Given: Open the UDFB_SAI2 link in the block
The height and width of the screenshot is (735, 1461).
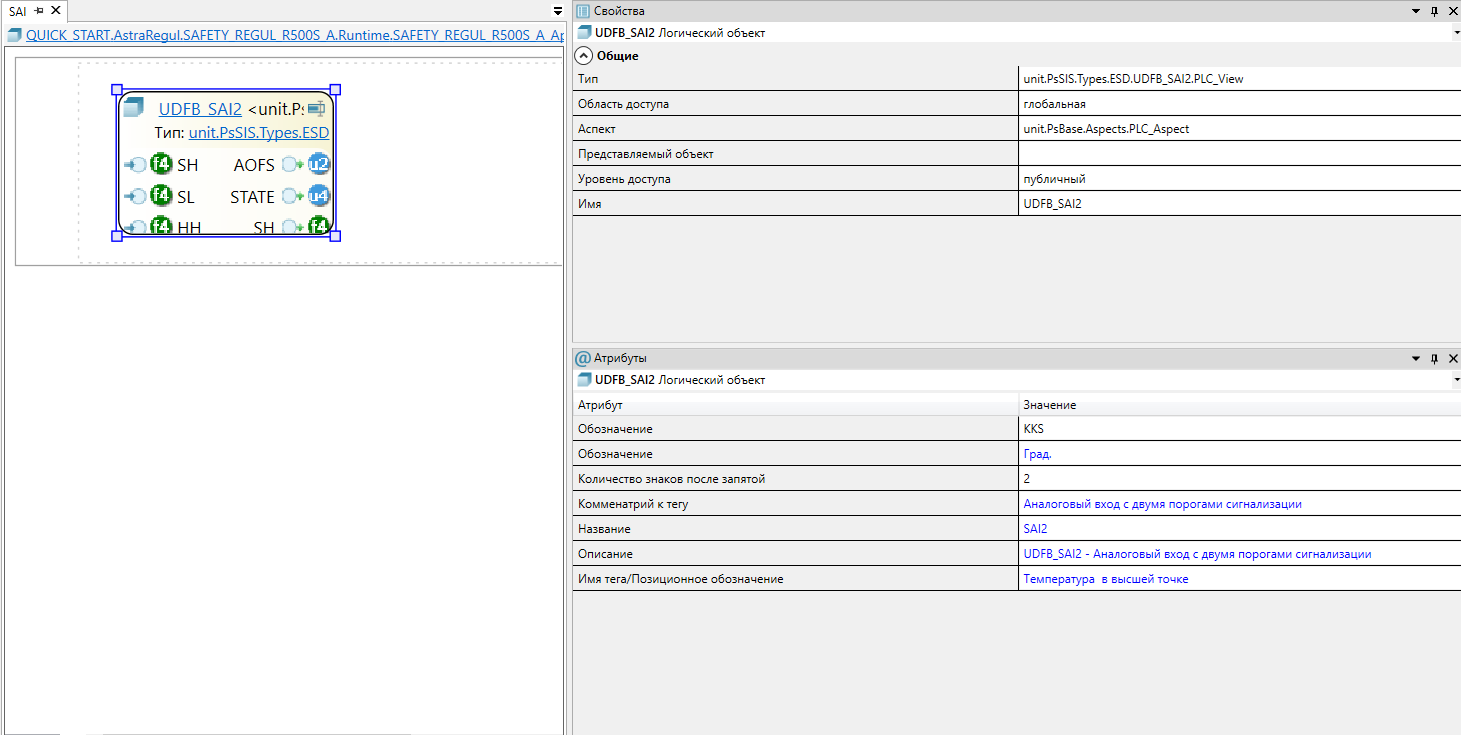Looking at the screenshot, I should 200,109.
